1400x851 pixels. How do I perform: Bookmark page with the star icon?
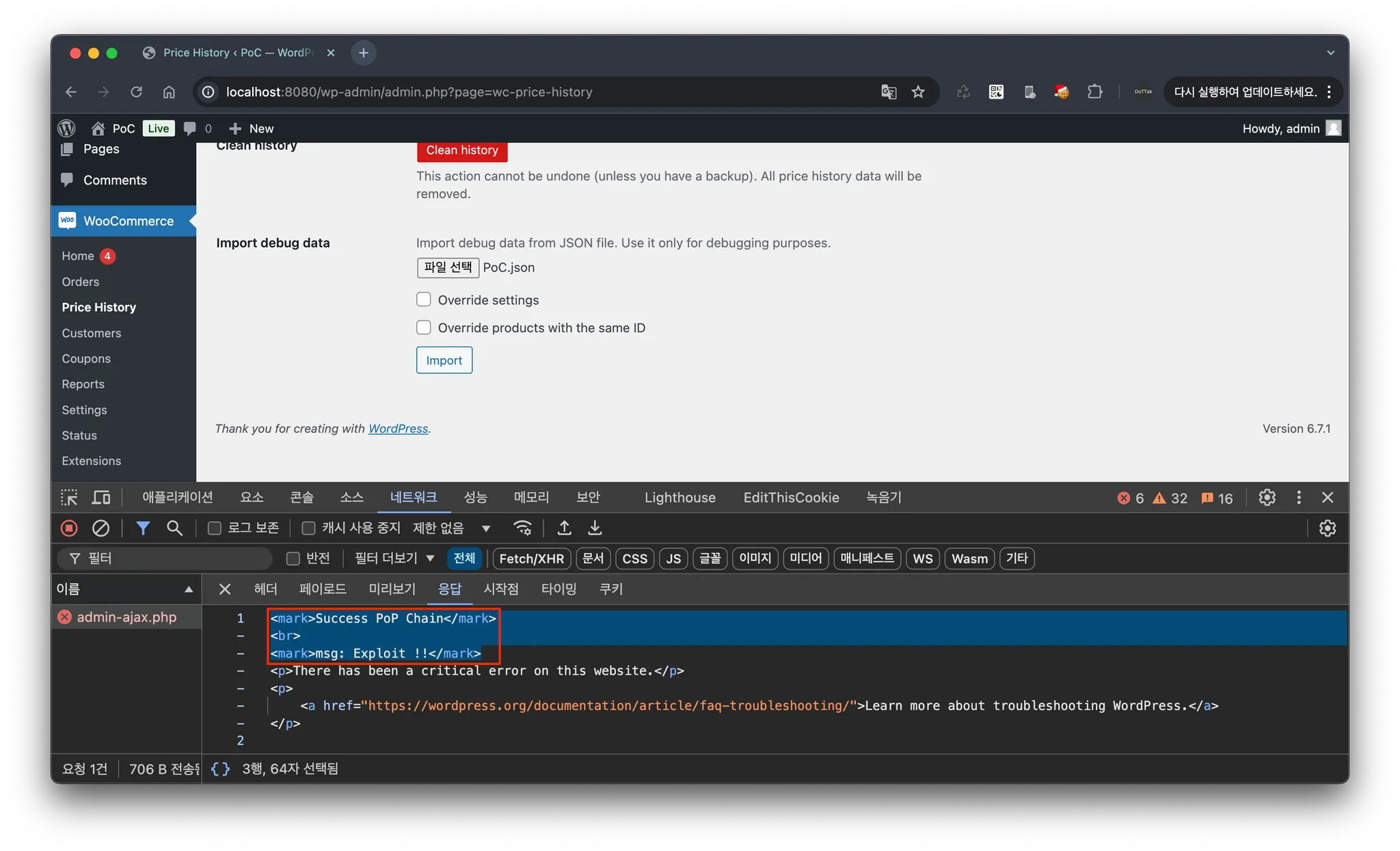click(x=918, y=92)
